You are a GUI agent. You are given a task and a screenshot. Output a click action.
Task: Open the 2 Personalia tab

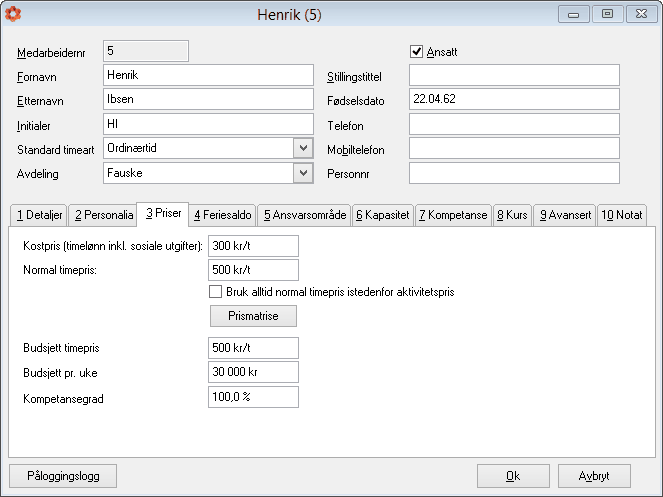(x=104, y=215)
